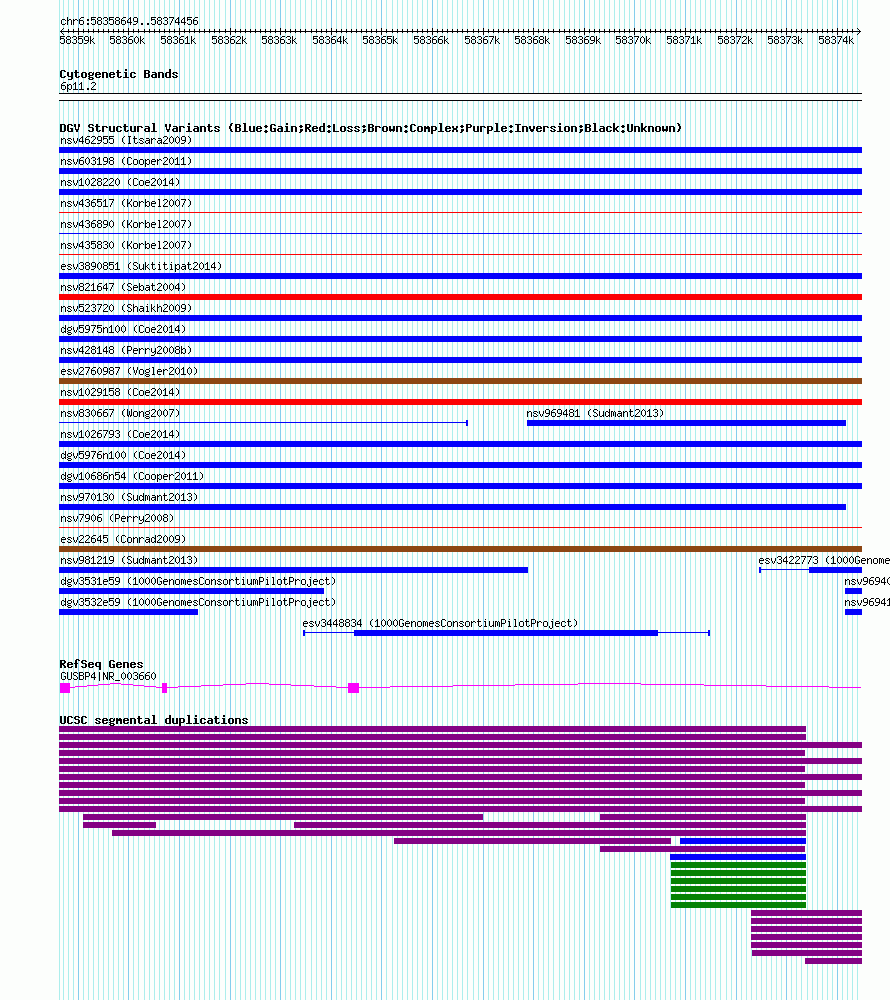Click nsv1026793 (Coe2014) label
This screenshot has width=890, height=1000.
pyautogui.click(x=120, y=435)
